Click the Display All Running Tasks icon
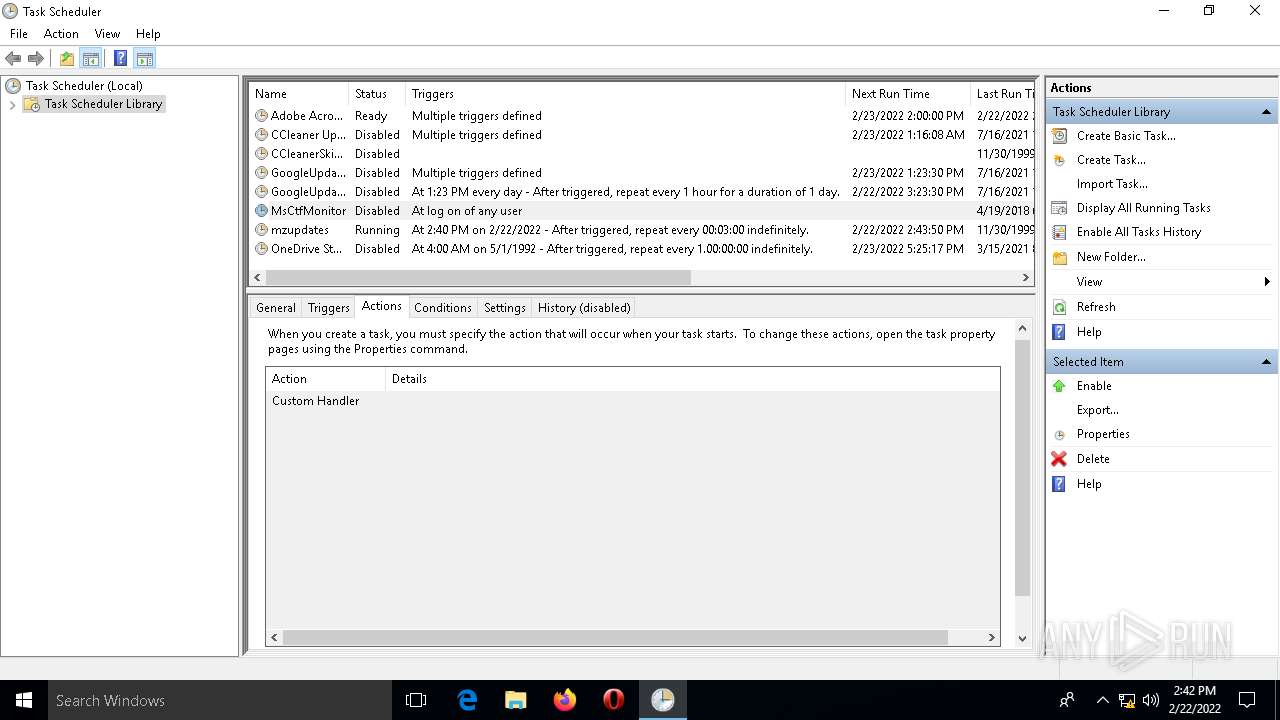 click(1060, 208)
